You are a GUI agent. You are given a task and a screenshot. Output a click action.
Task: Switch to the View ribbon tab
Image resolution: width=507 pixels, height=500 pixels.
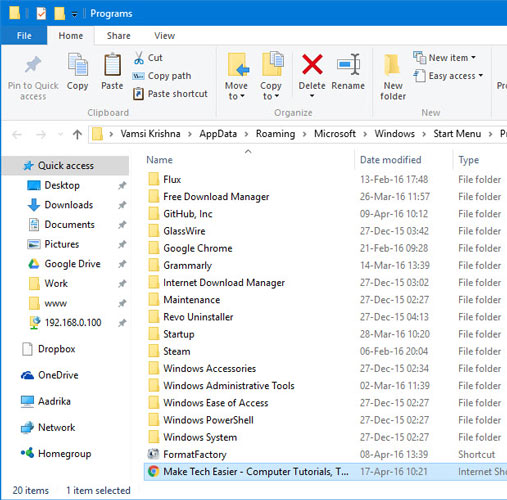point(164,36)
